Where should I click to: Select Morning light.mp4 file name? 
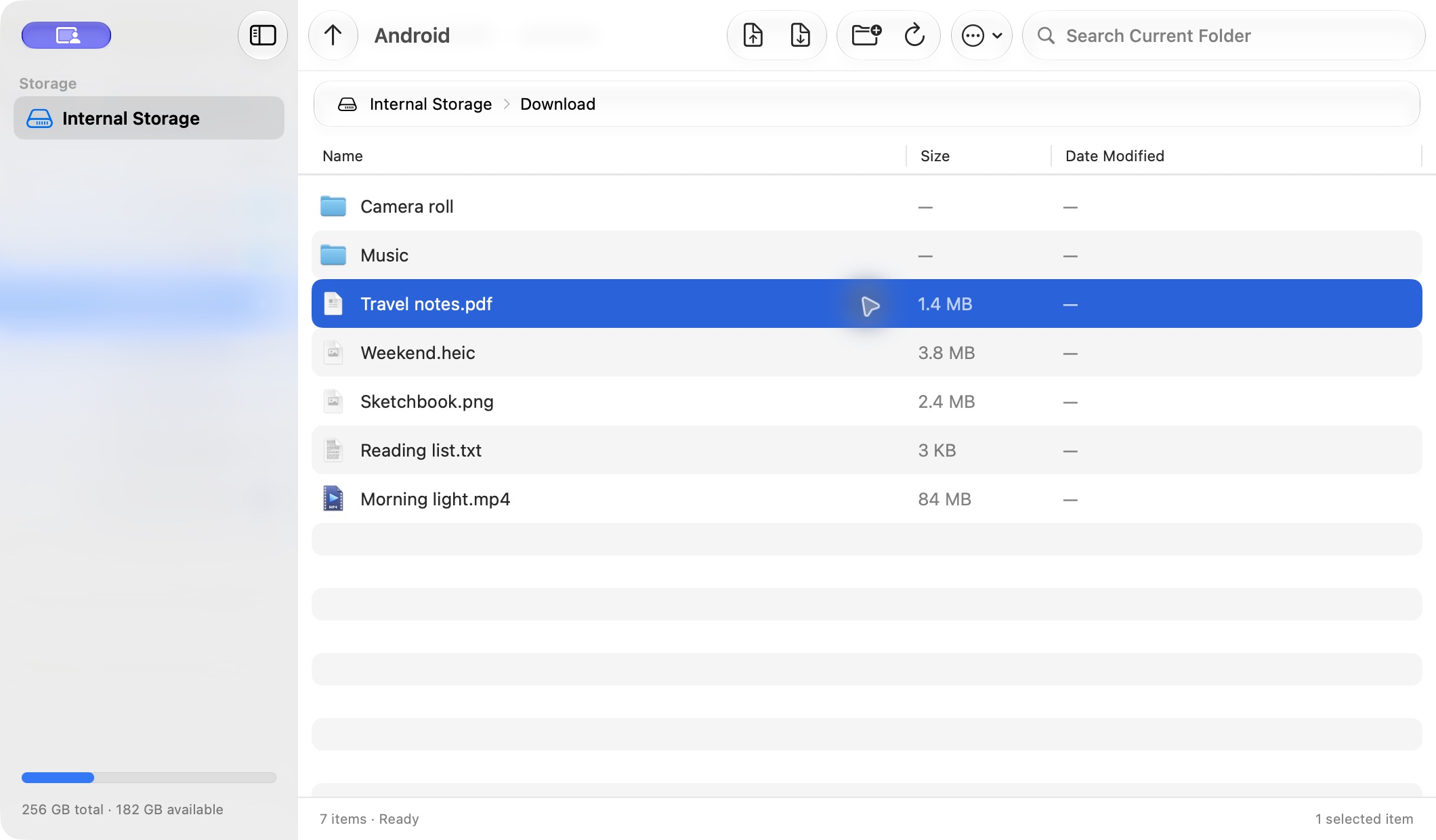click(x=435, y=499)
